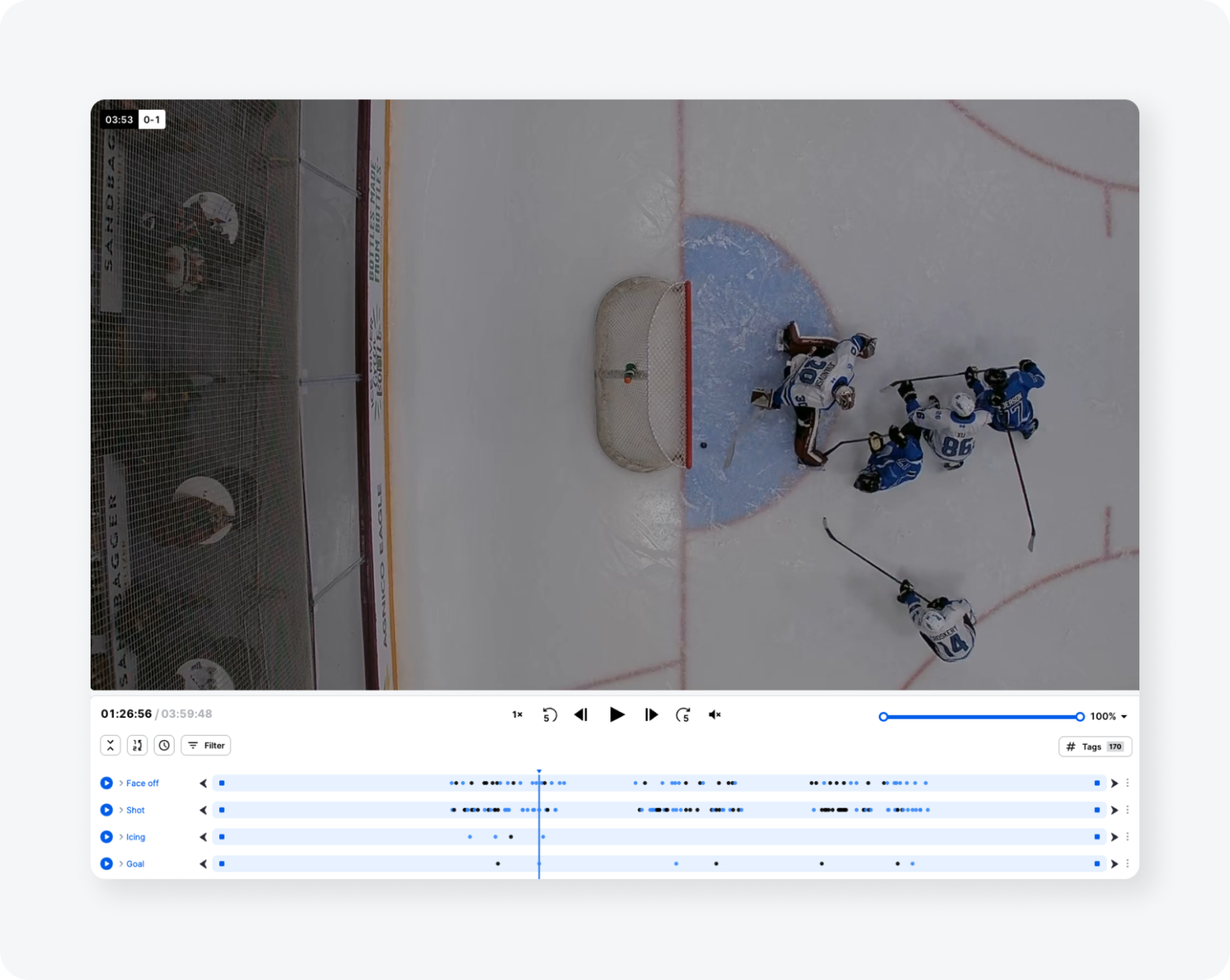Collapse all timeline rows icon

[111, 746]
